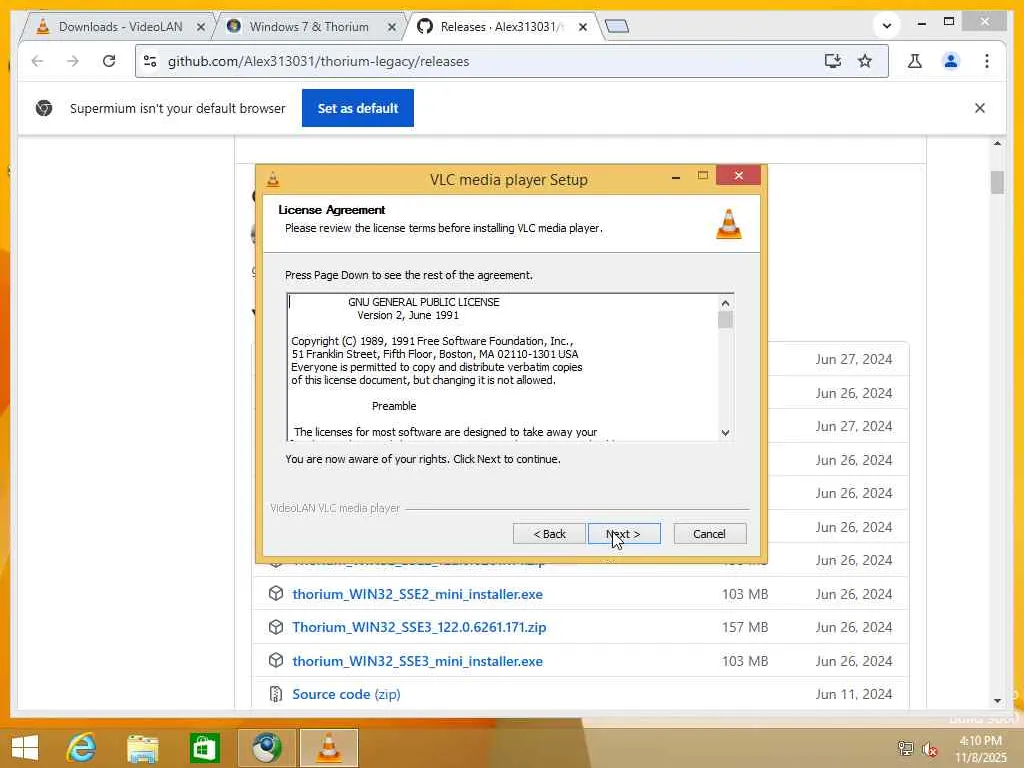The image size is (1024, 768).
Task: Open Thorium_WIN32_SSE3_122.0.6261.171.zip link
Action: click(x=419, y=627)
